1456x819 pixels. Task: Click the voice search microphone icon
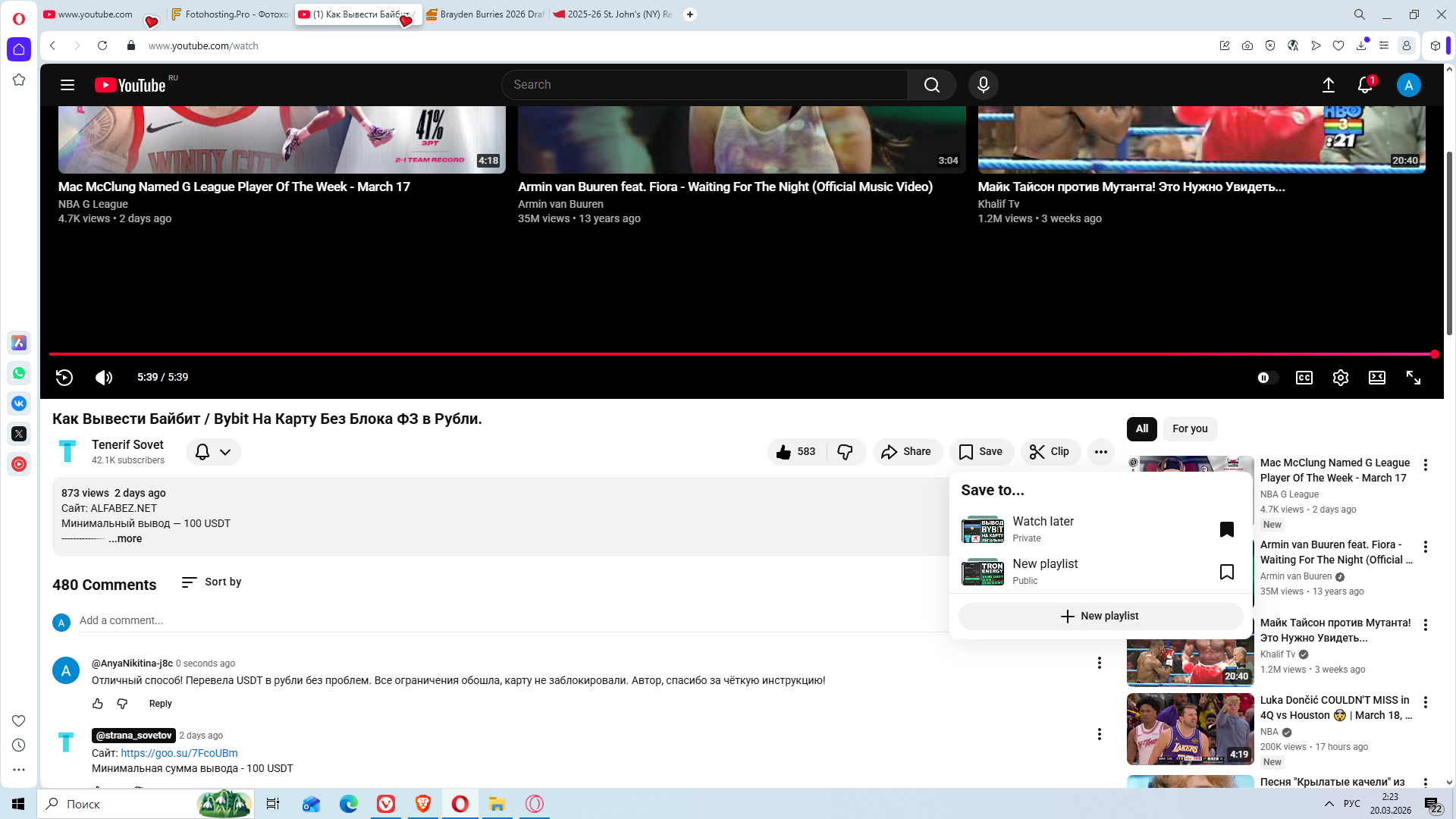pyautogui.click(x=983, y=85)
